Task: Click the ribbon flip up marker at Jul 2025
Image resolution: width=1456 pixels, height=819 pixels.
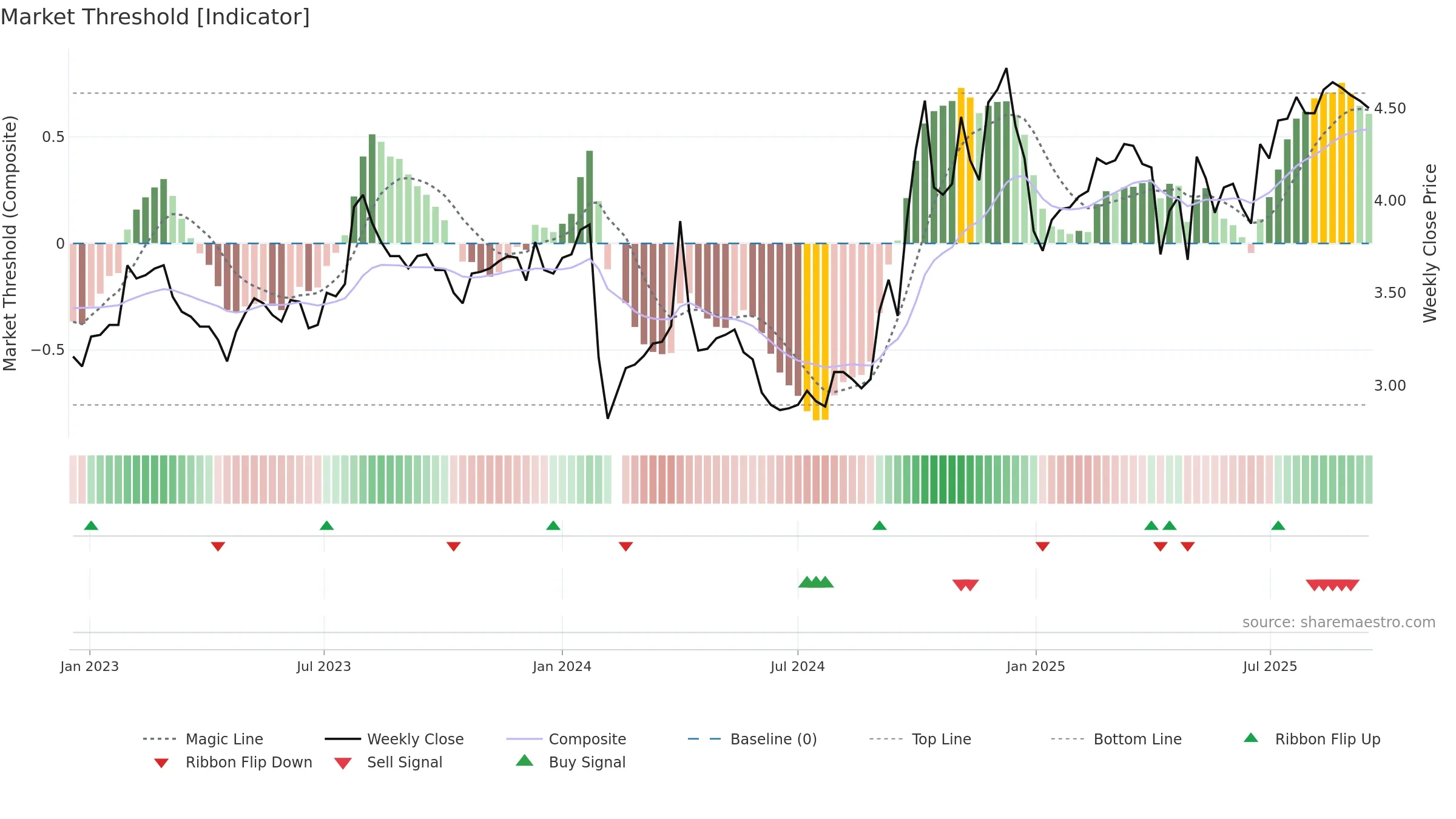Action: pos(1278,525)
